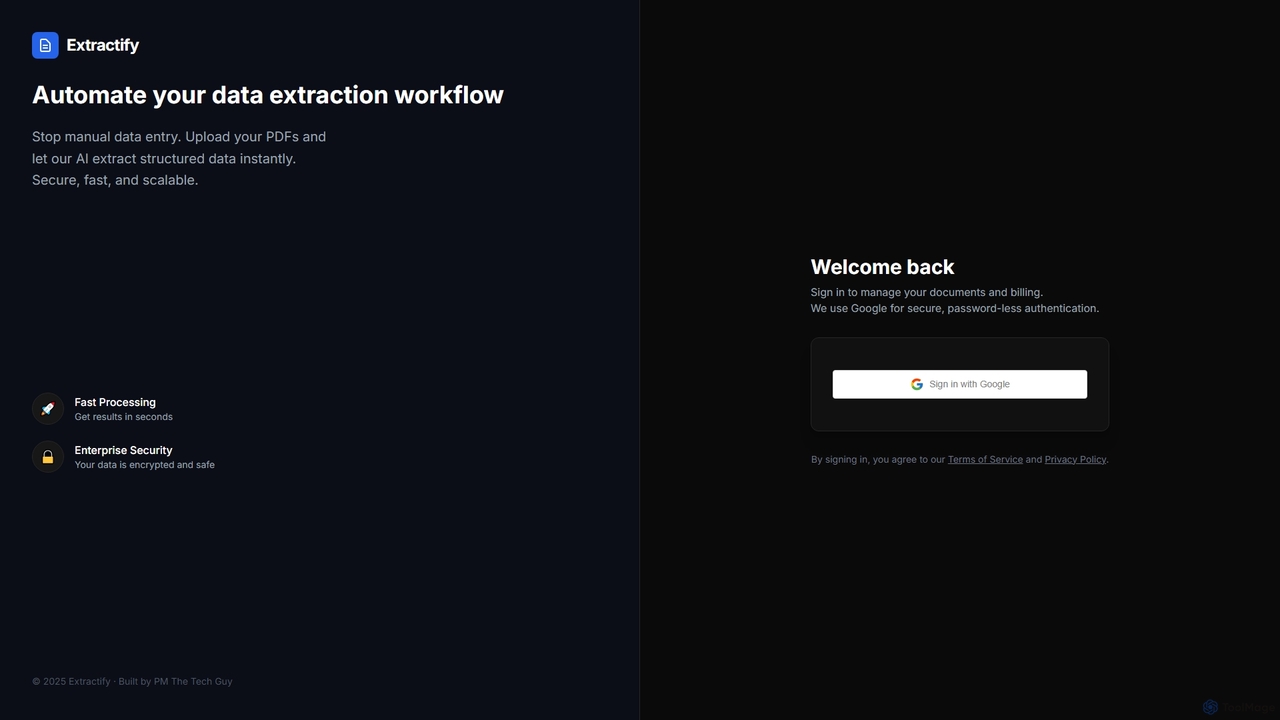
Task: Click "Your data is encrypted and safe" text
Action: 145,465
